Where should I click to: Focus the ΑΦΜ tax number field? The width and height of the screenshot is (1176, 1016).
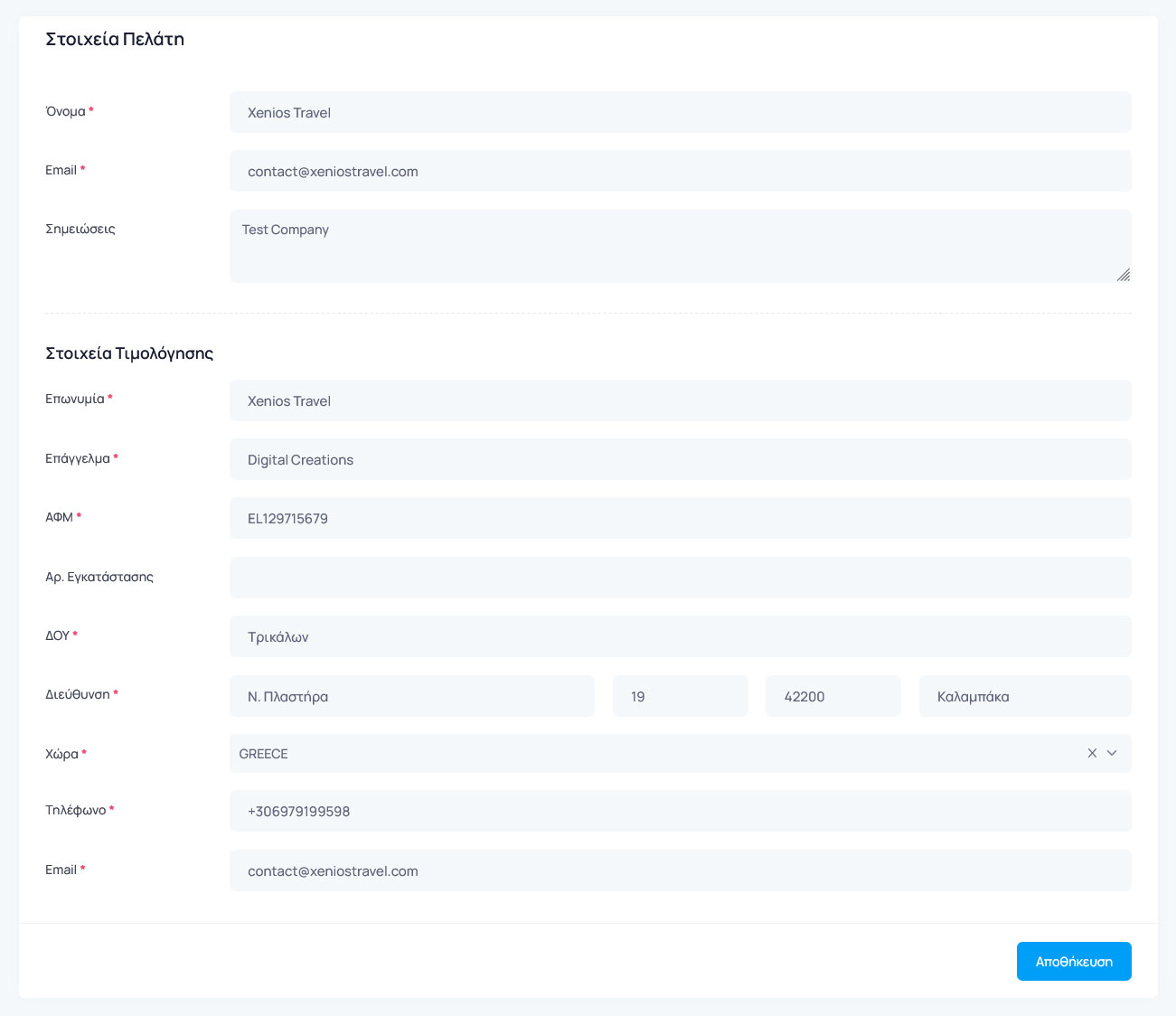tap(680, 518)
